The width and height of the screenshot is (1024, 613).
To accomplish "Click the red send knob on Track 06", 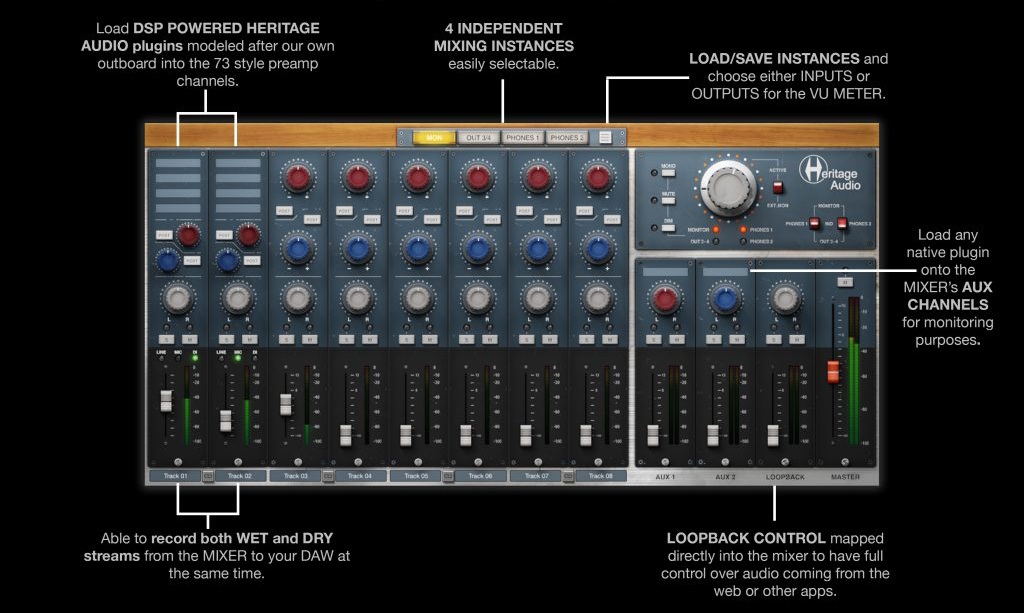I will pyautogui.click(x=478, y=178).
